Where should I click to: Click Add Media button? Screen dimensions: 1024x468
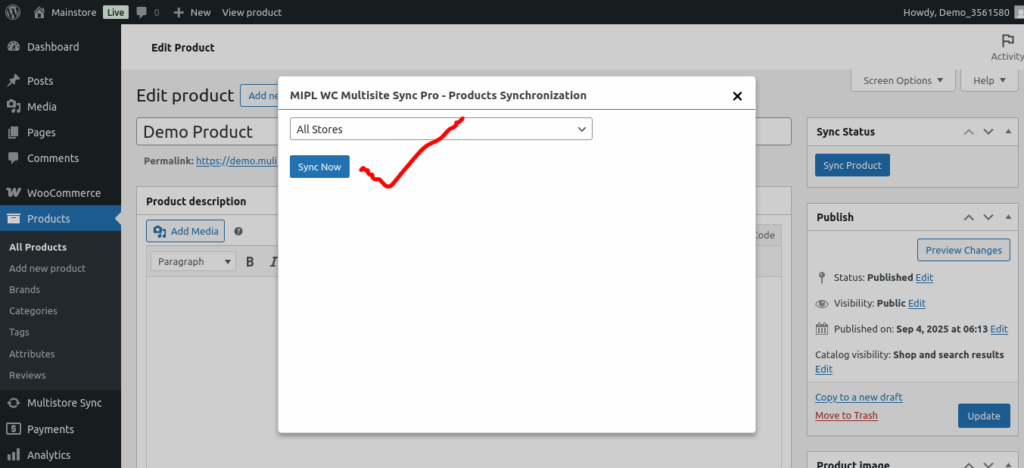185,231
